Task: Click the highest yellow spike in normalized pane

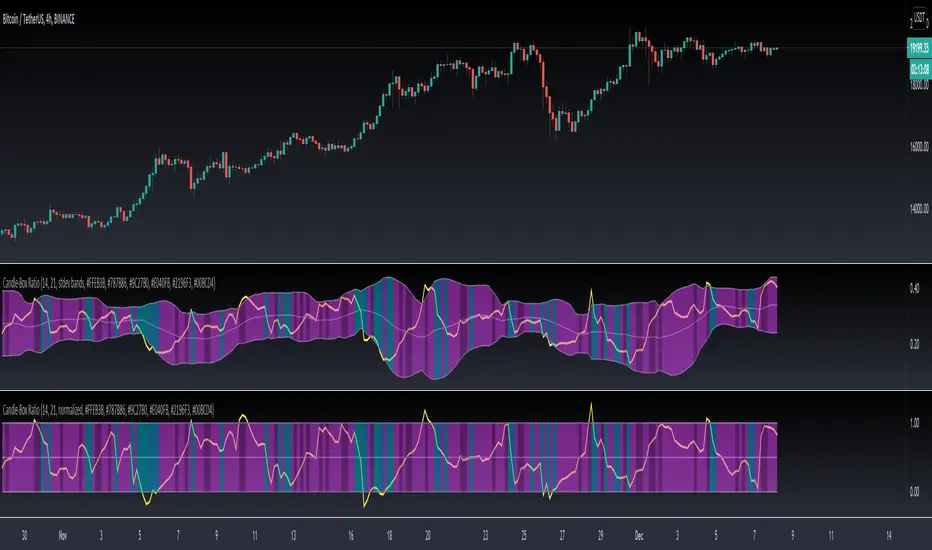Action: point(591,406)
